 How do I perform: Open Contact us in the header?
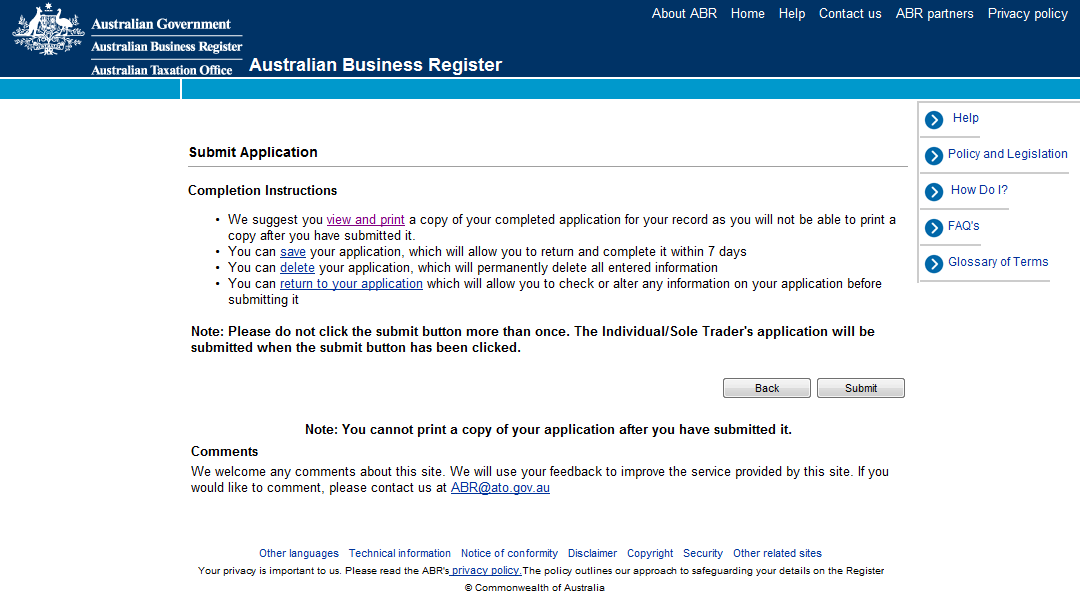[x=850, y=14]
